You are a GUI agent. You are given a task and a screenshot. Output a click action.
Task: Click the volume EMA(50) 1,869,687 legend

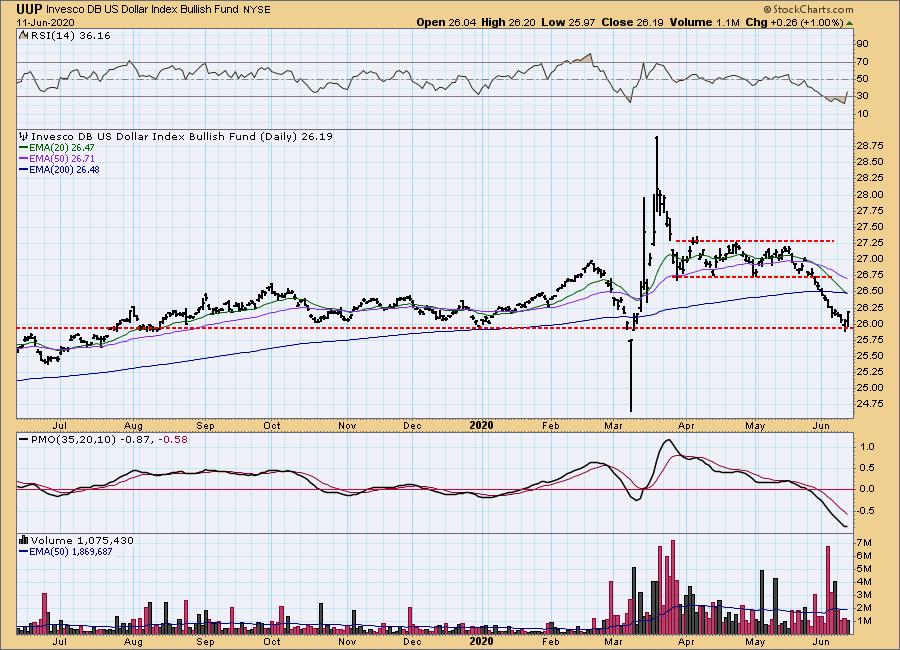click(x=65, y=551)
